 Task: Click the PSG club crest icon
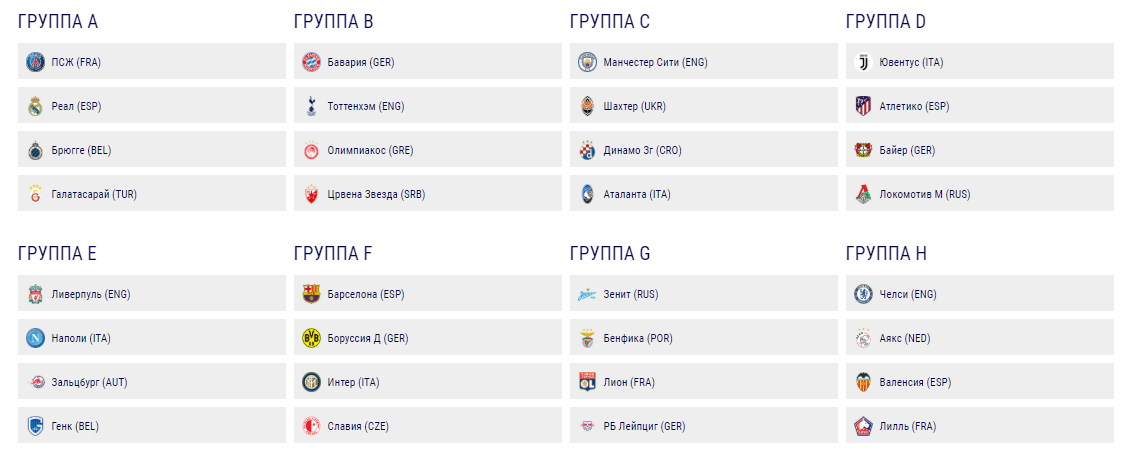(35, 62)
